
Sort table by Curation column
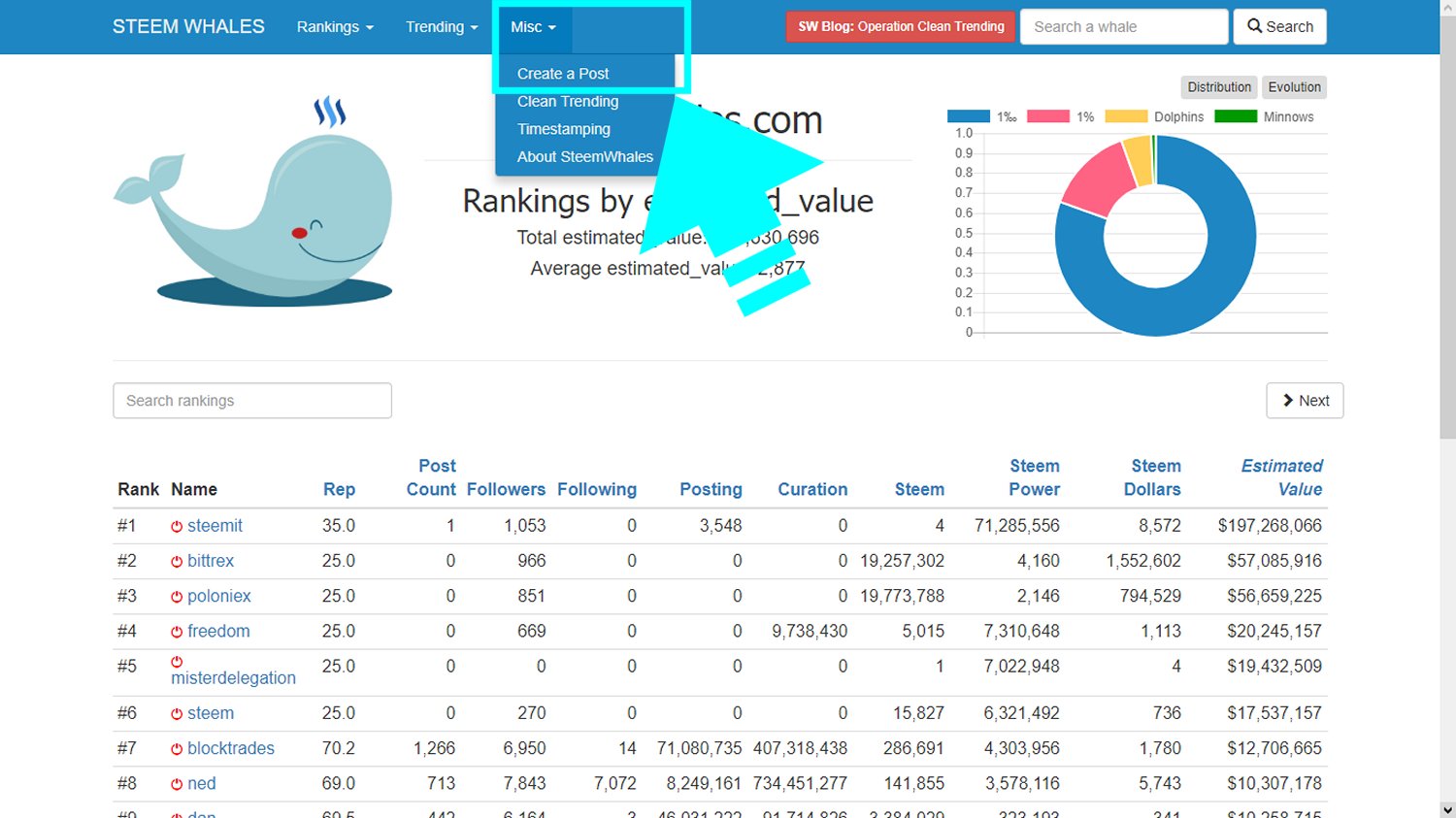point(812,490)
